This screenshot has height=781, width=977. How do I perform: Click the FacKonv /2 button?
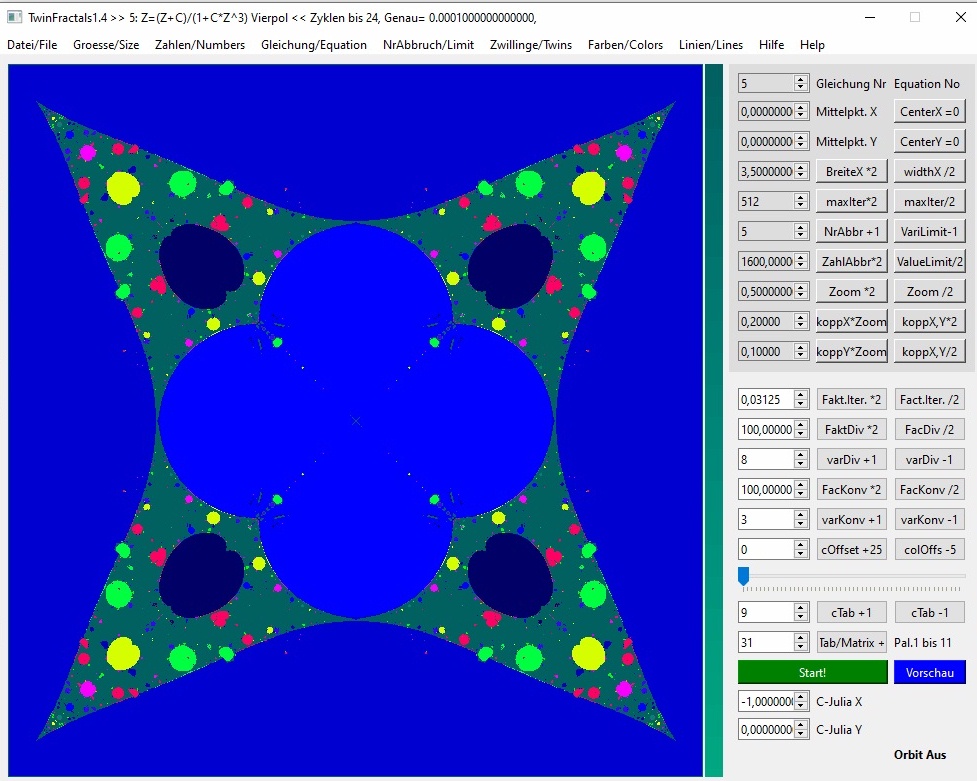[930, 489]
